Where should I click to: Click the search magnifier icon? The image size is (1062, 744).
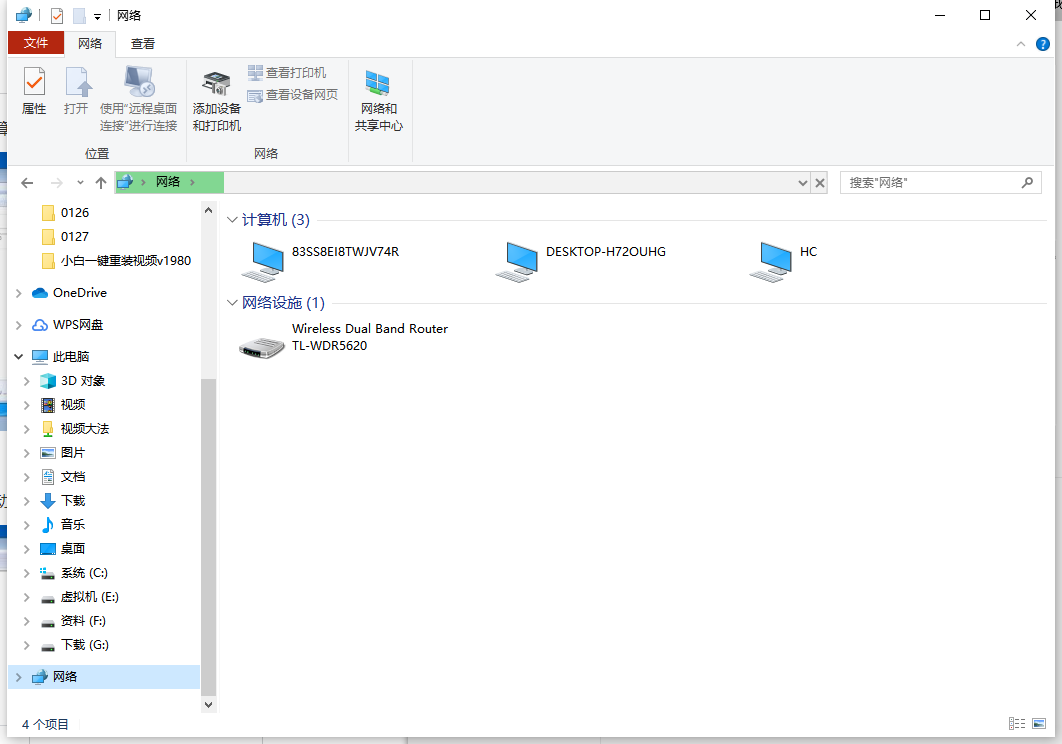click(x=1027, y=182)
